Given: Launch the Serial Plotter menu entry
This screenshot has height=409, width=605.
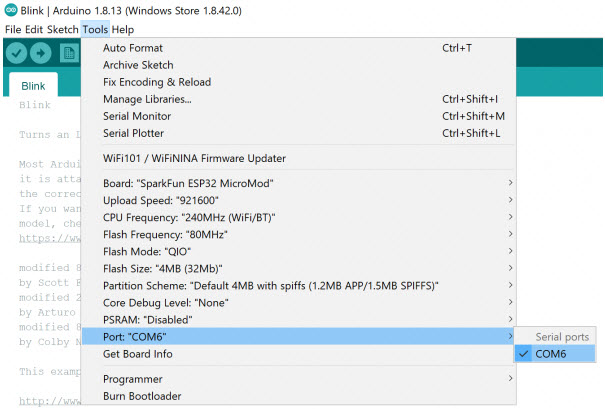Looking at the screenshot, I should pyautogui.click(x=133, y=133).
